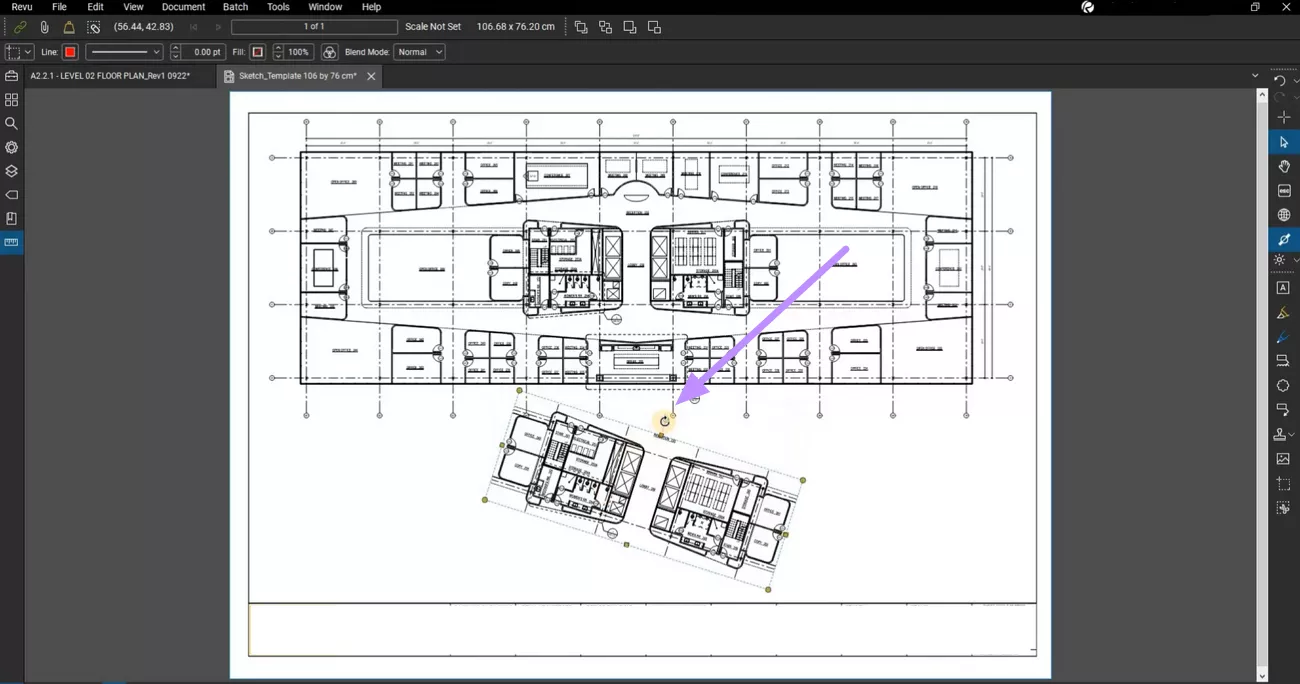Open the Tools menu

(x=278, y=7)
